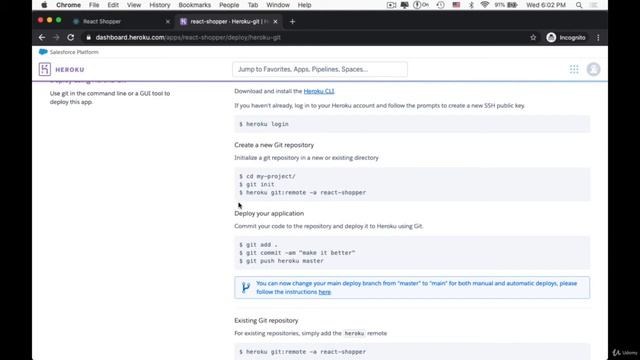Open the Bluetooth status menu
This screenshot has width=640, height=360.
point(471,5)
